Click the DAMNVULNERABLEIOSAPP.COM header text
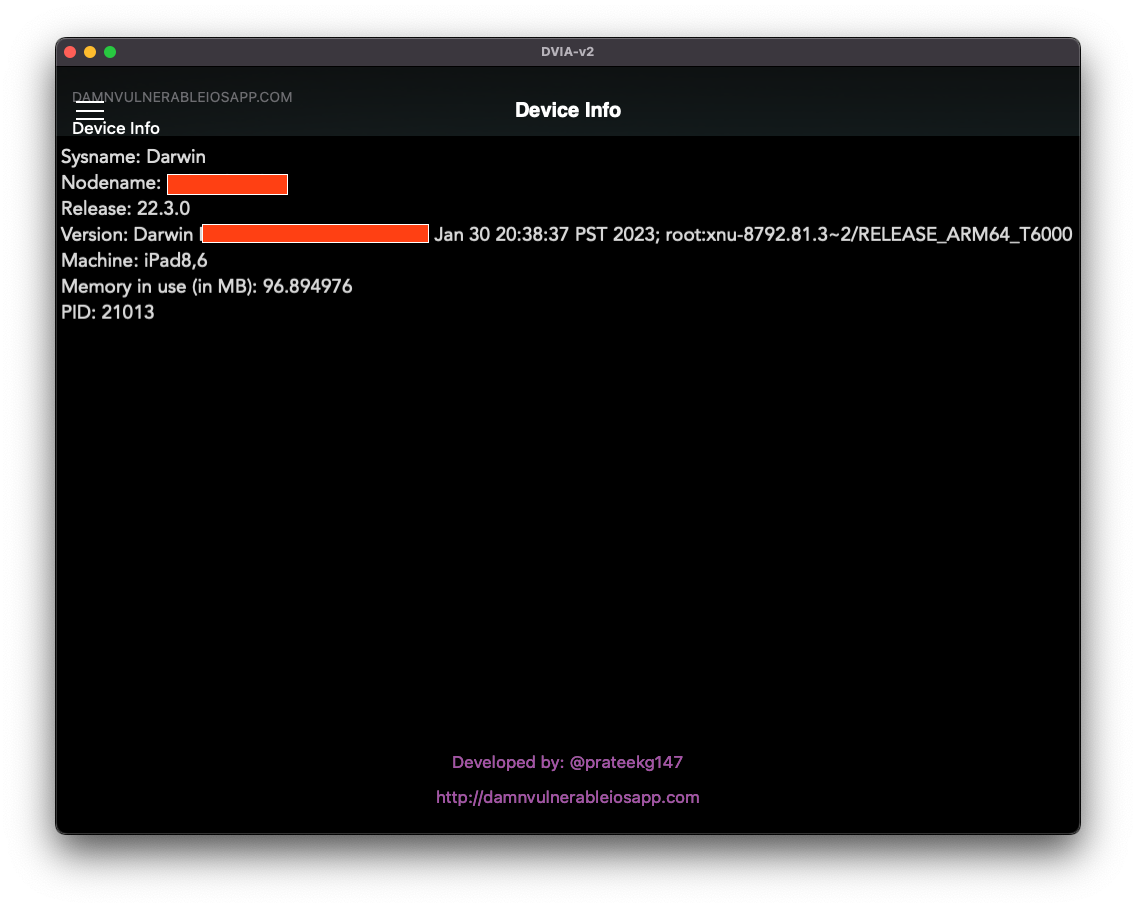 point(182,97)
